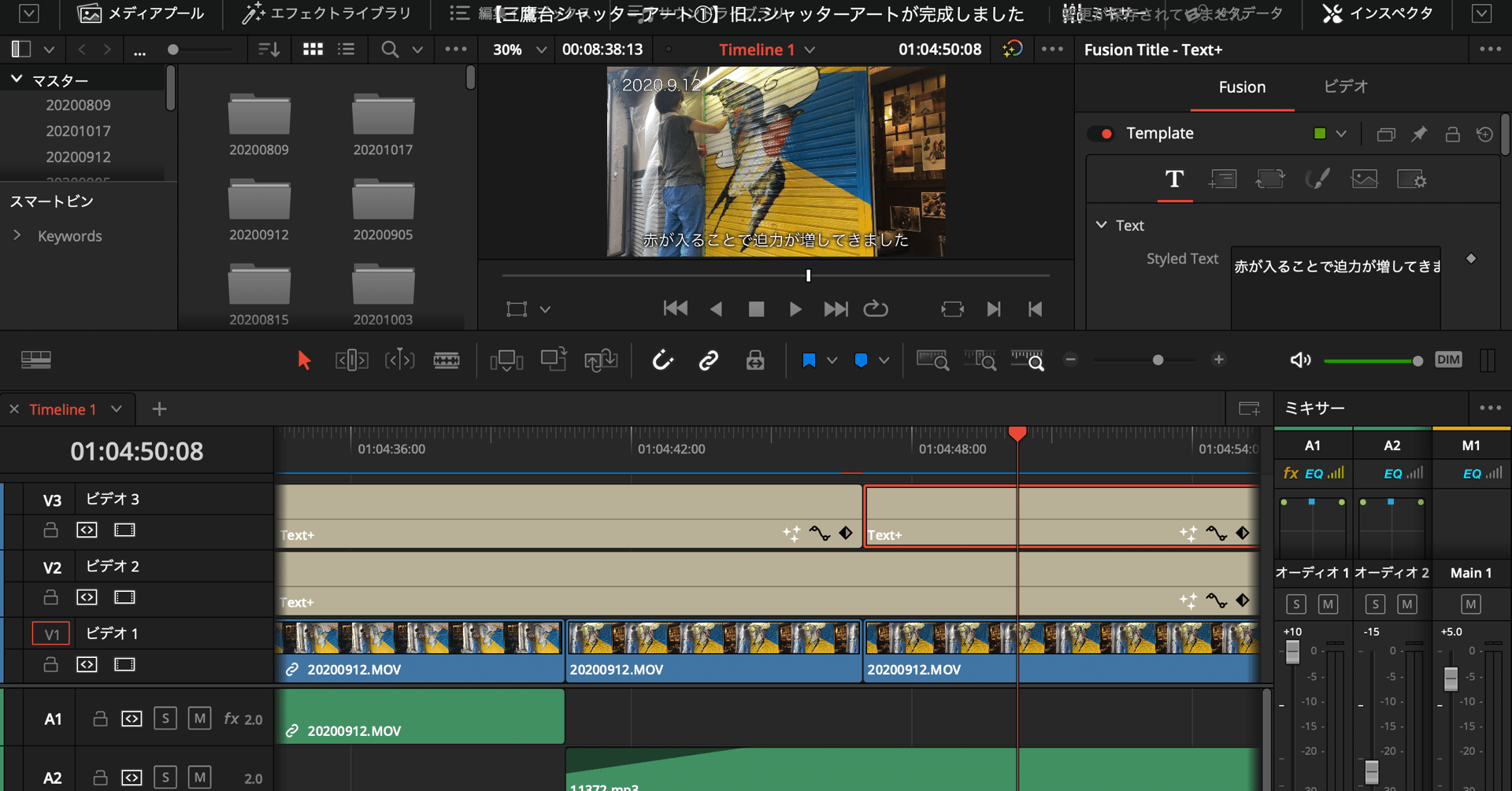1512x791 pixels.
Task: Open the Transform tab icon in Inspector
Action: coord(1269,179)
